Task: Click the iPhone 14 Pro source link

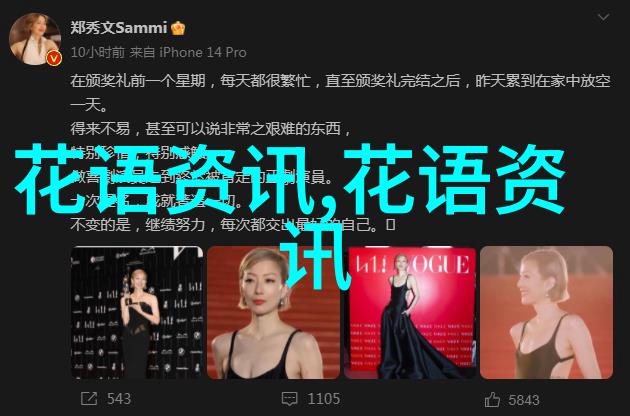Action: pos(203,53)
